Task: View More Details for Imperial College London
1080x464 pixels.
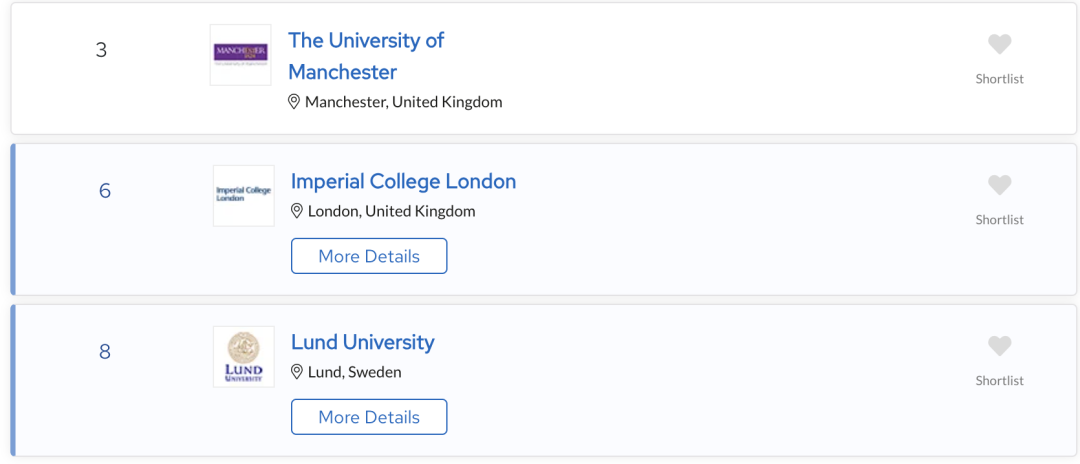Action: coord(369,256)
